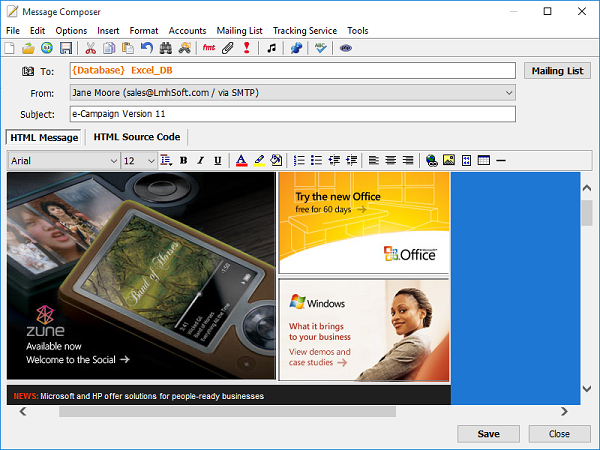600x450 pixels.
Task: Undo the last action
Action: [147, 48]
